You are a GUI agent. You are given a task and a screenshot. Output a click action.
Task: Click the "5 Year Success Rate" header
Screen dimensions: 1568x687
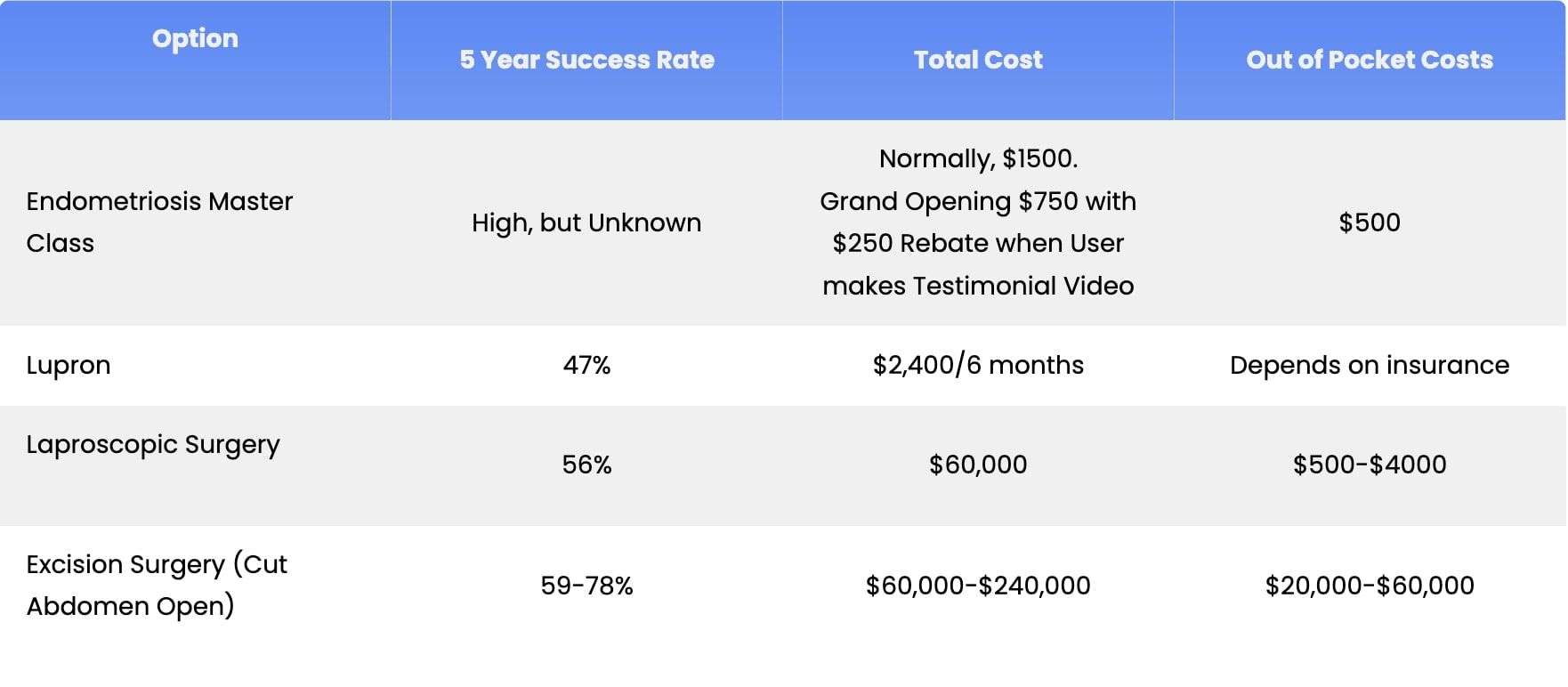click(x=586, y=60)
